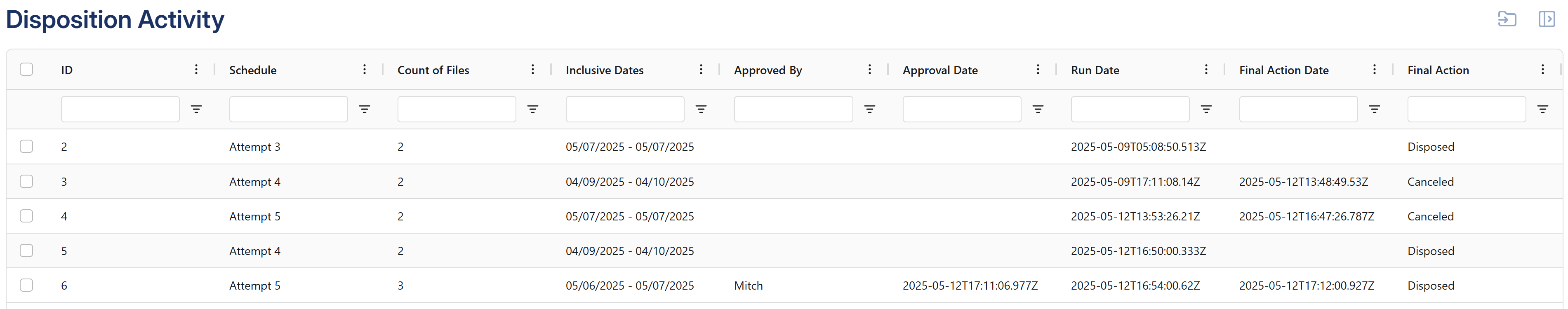
Task: Focus the Final Action Date filter field
Action: click(x=1298, y=110)
